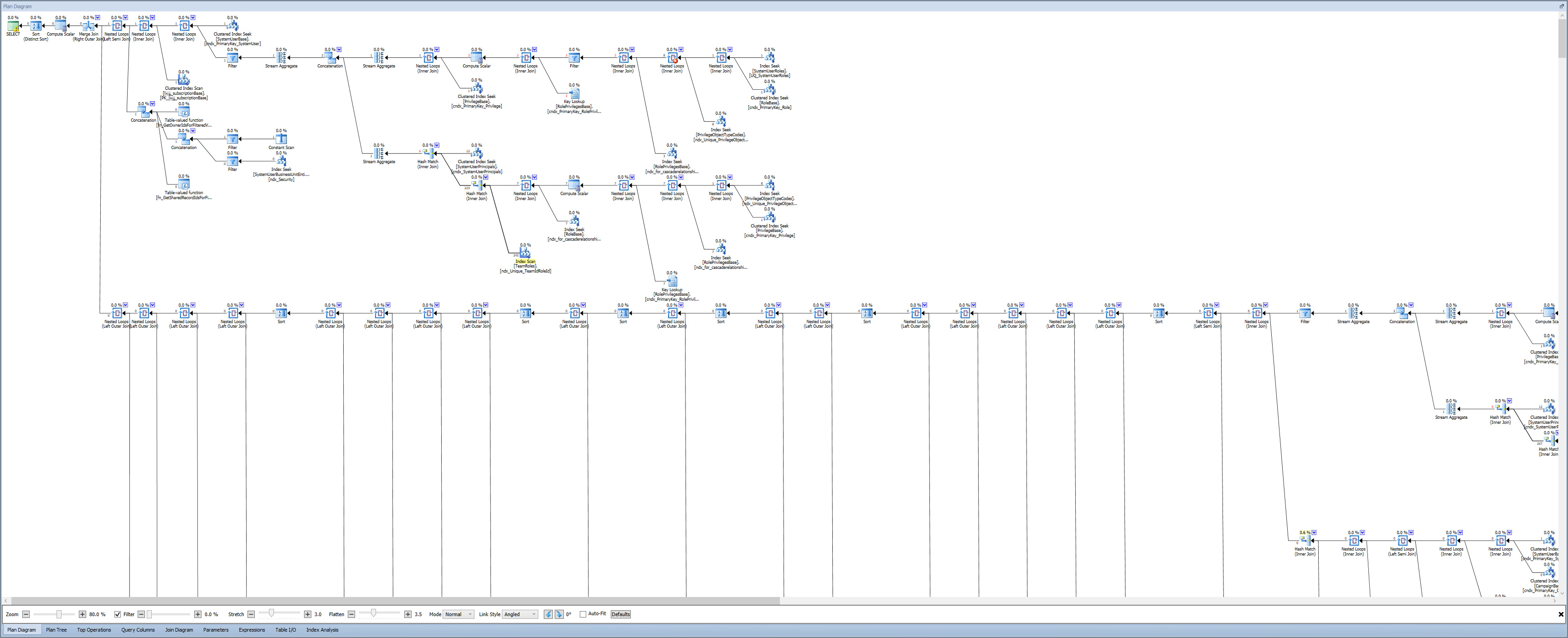Increase Filter threshold plus button
This screenshot has width=1568, height=638.
point(198,614)
